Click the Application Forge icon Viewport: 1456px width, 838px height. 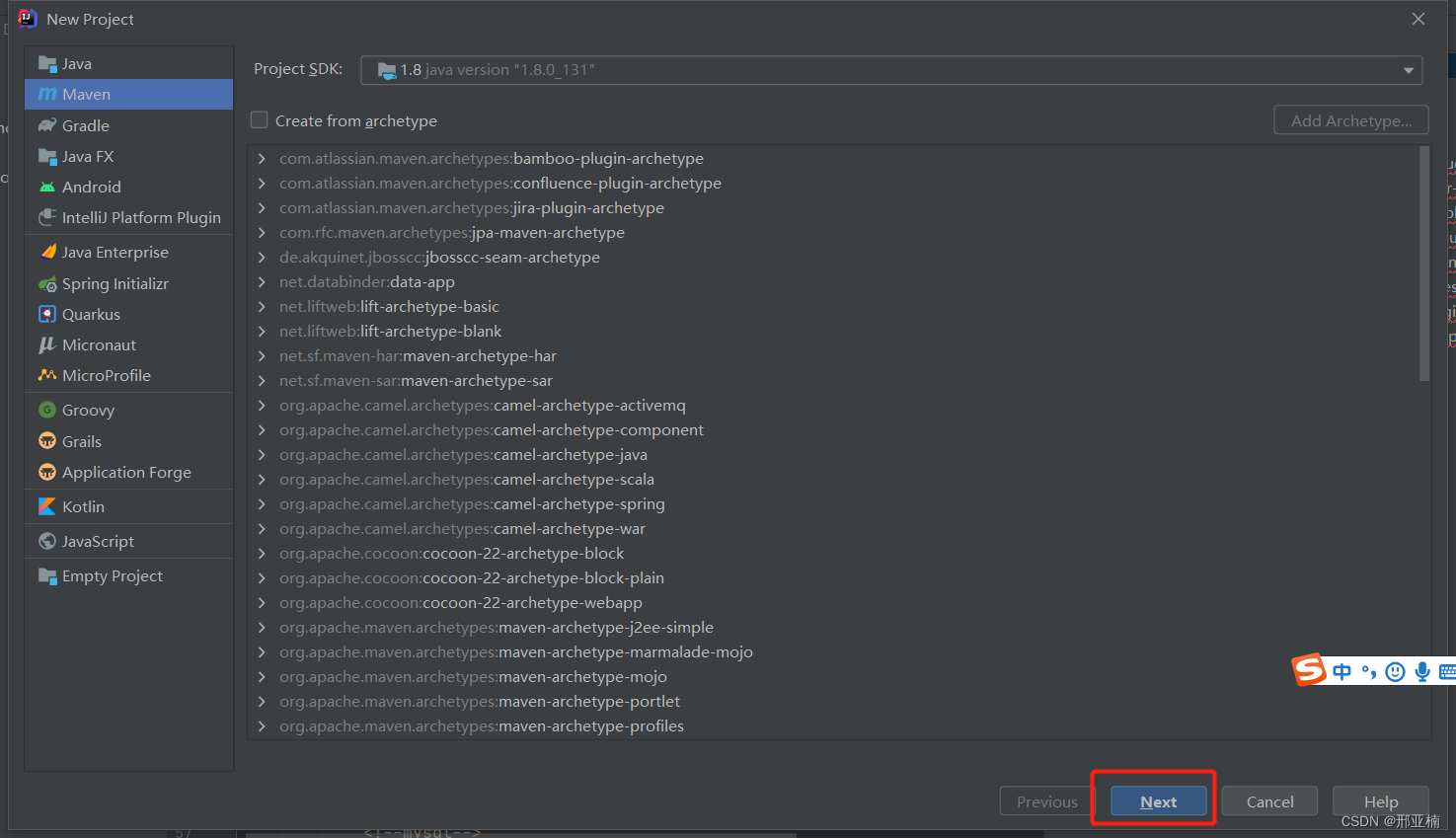[x=47, y=473]
